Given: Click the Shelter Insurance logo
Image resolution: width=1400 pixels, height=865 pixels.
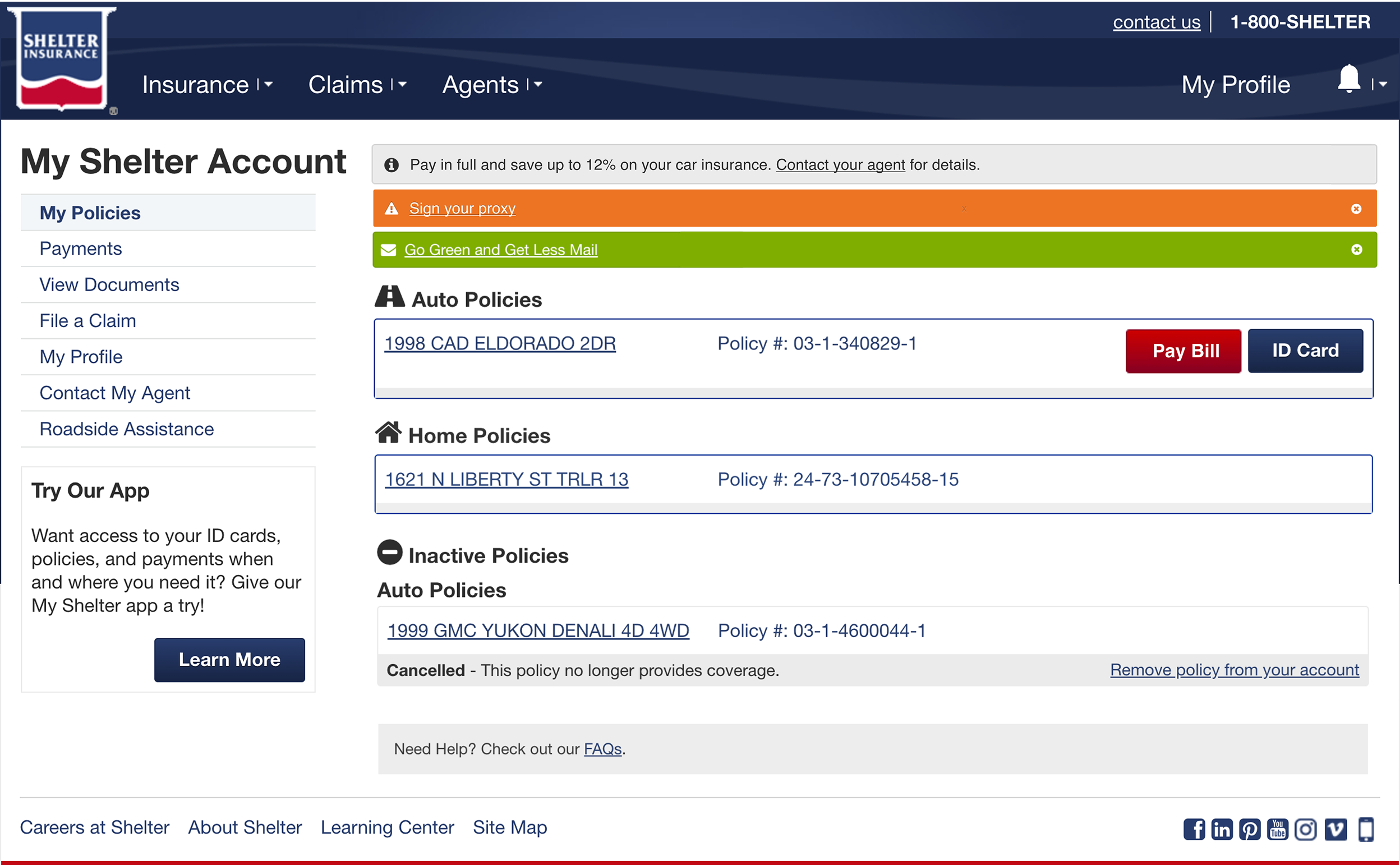Looking at the screenshot, I should pos(61,58).
